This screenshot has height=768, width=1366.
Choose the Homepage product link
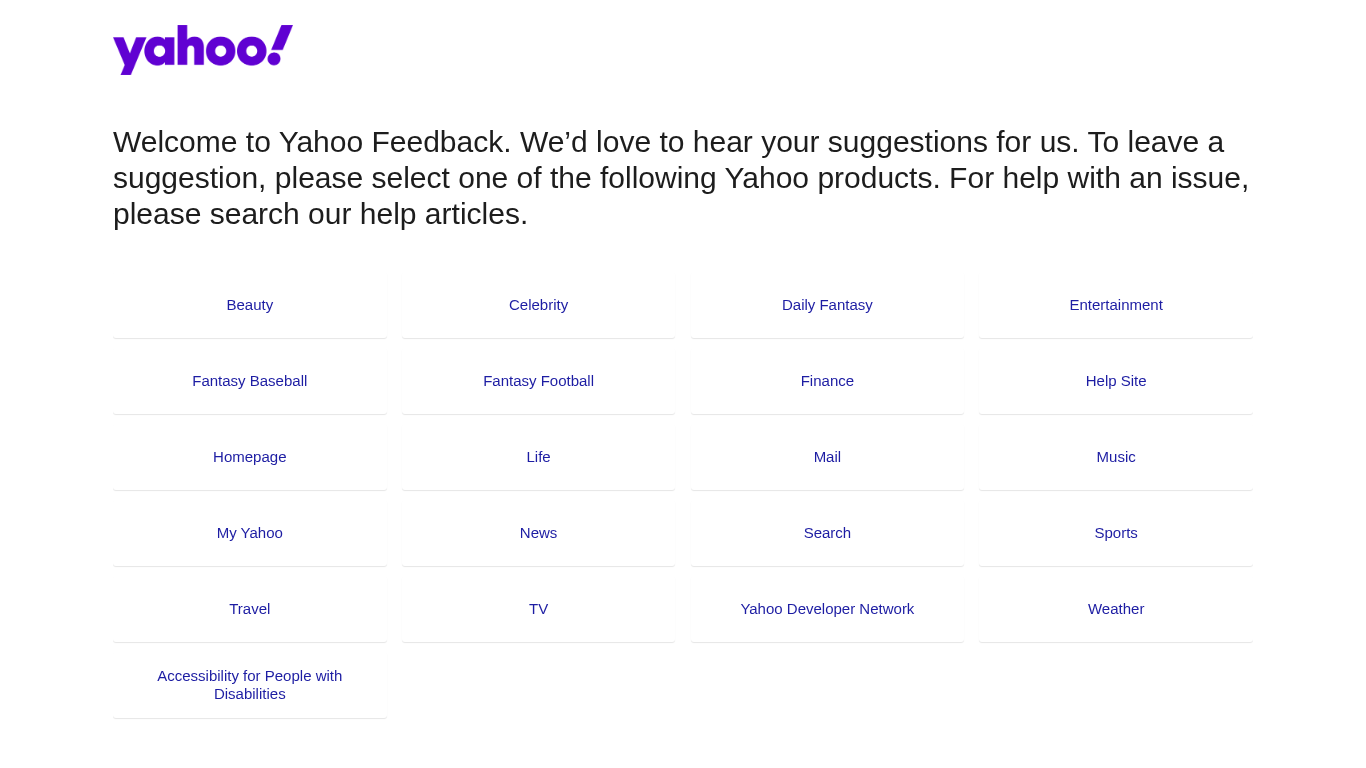click(250, 457)
